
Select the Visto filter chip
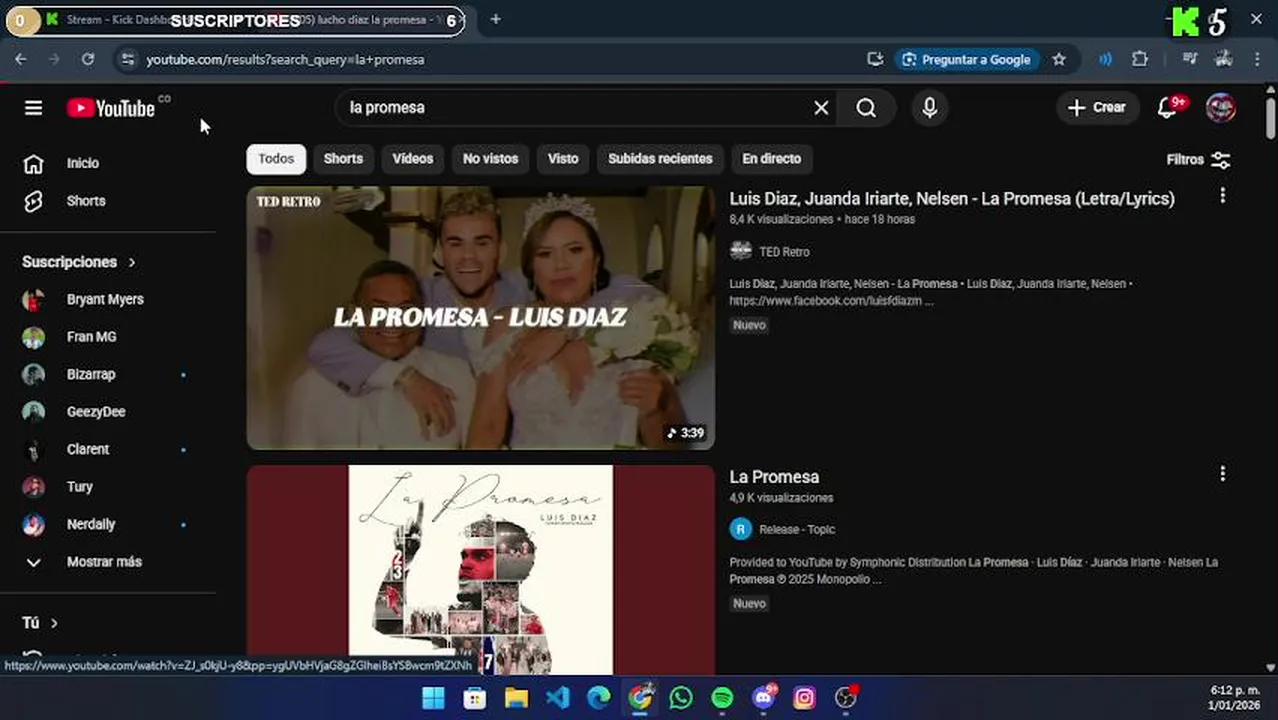click(563, 159)
